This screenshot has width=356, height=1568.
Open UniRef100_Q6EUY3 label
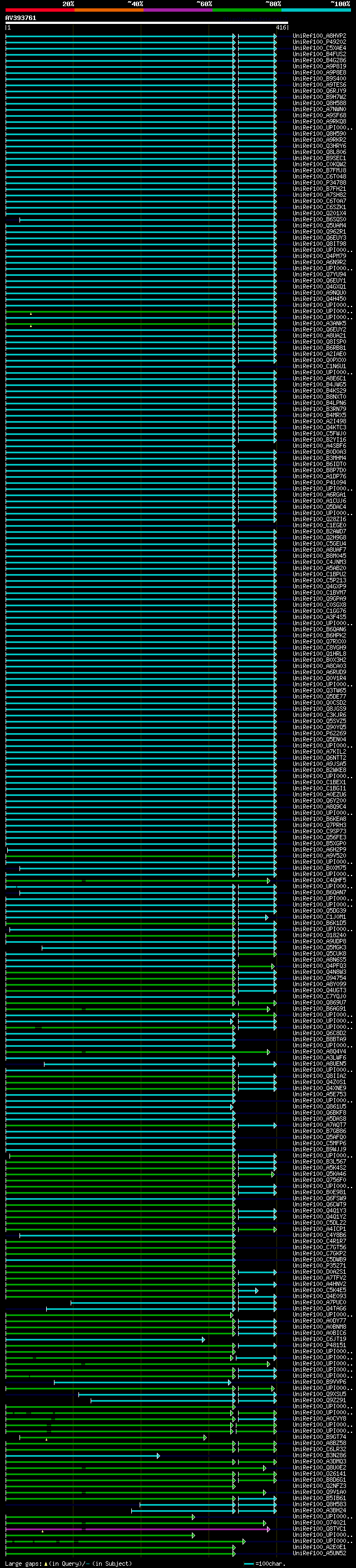pyautogui.click(x=319, y=238)
